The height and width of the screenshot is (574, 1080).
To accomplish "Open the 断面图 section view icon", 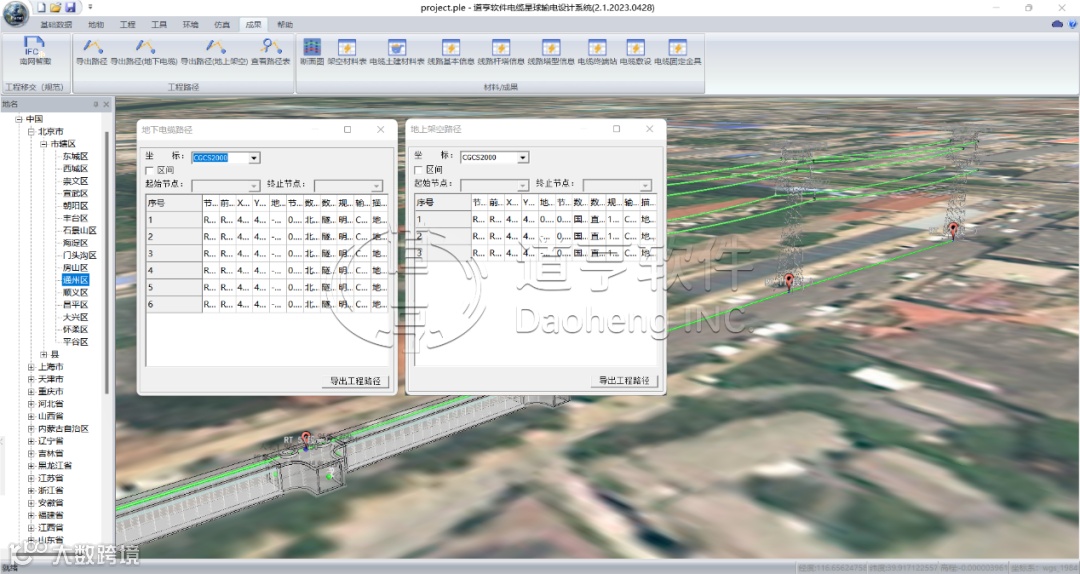I will (x=311, y=48).
